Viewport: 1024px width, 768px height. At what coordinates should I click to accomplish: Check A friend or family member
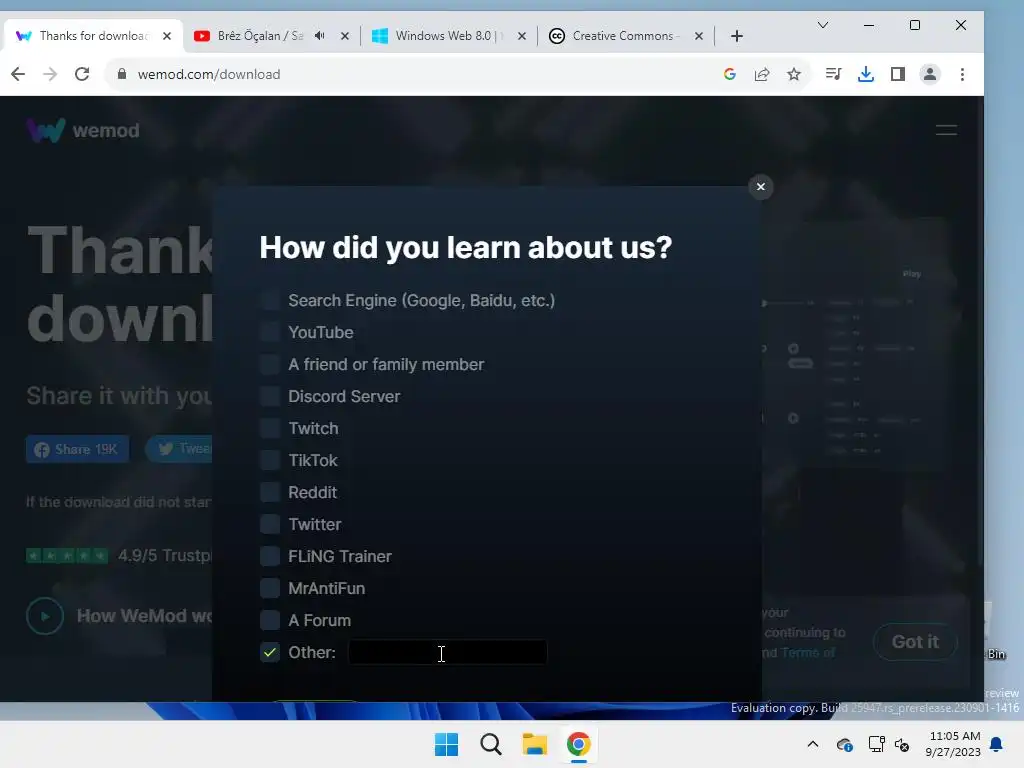point(270,364)
